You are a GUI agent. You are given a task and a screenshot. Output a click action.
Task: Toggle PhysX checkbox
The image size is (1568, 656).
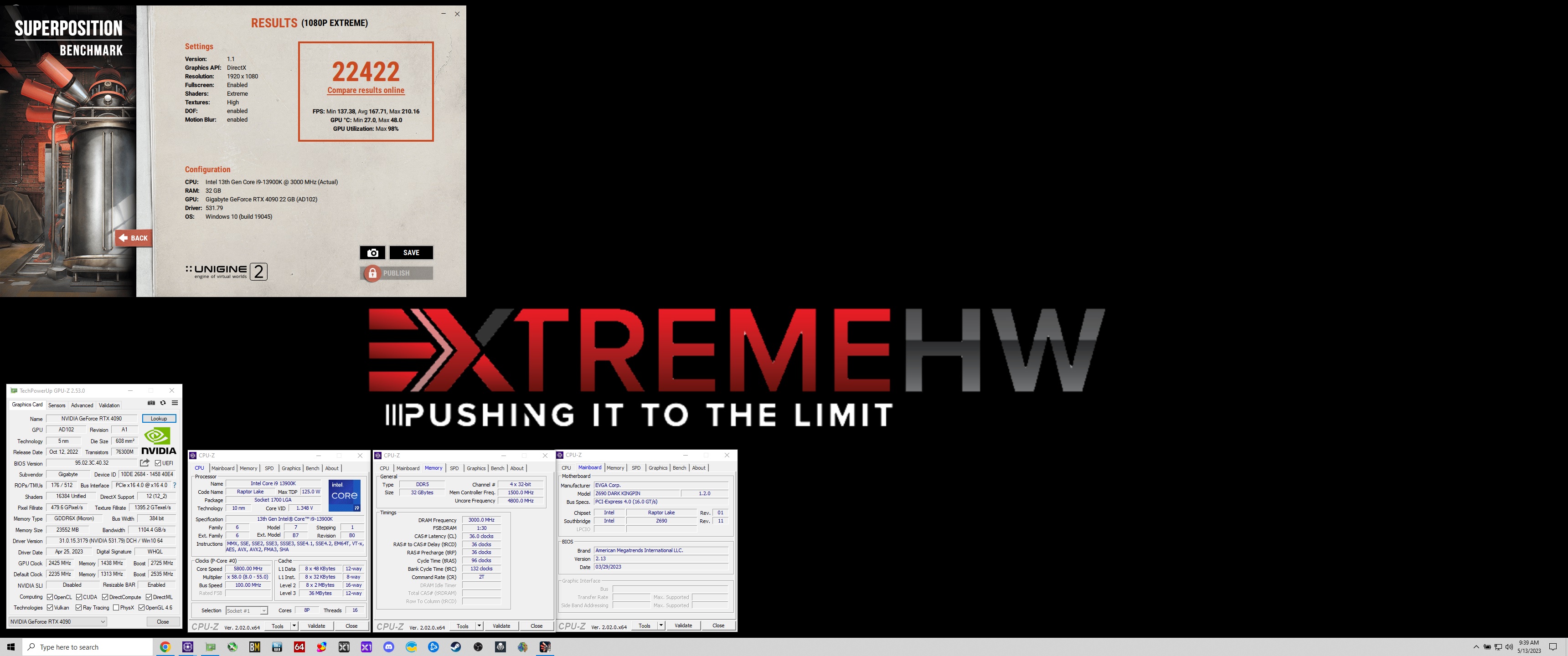point(116,607)
